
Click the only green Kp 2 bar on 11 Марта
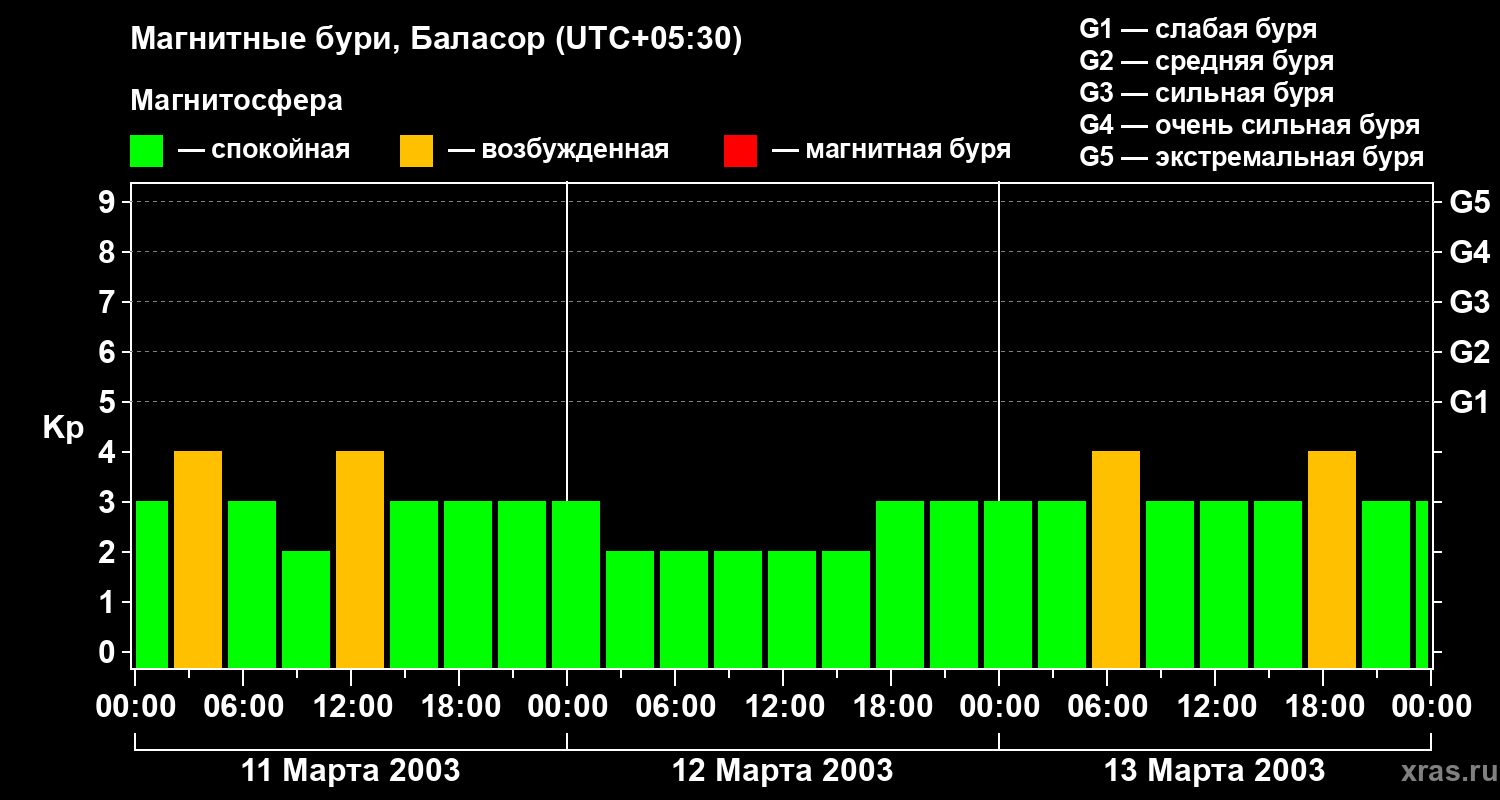(x=306, y=610)
